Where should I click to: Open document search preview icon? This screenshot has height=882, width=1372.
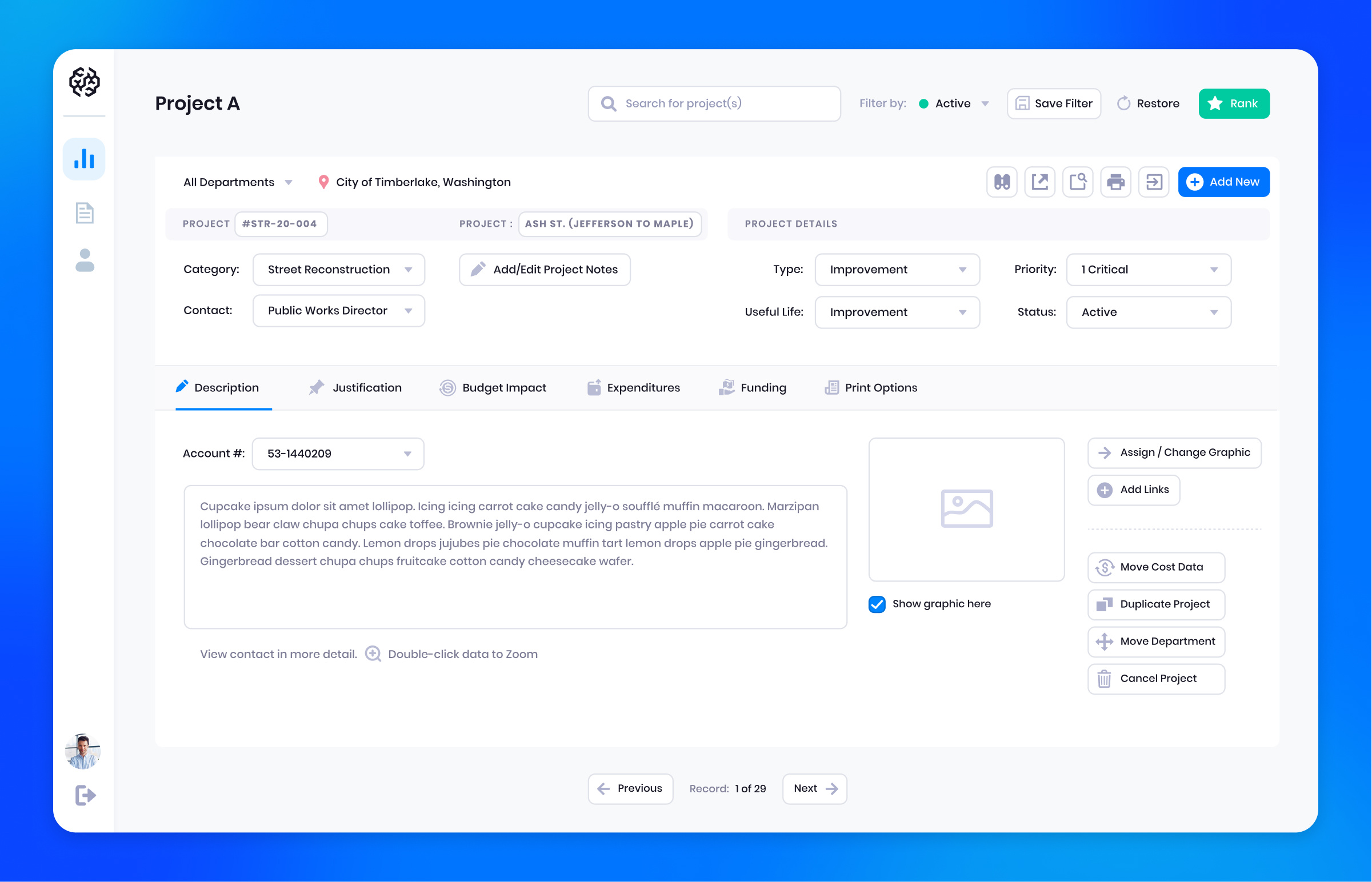pos(1078,182)
